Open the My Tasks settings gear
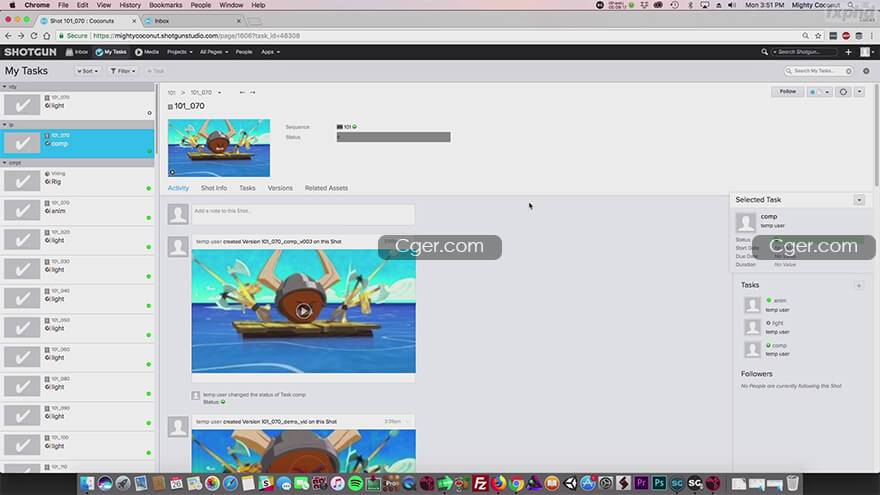The height and width of the screenshot is (495, 880). point(866,71)
